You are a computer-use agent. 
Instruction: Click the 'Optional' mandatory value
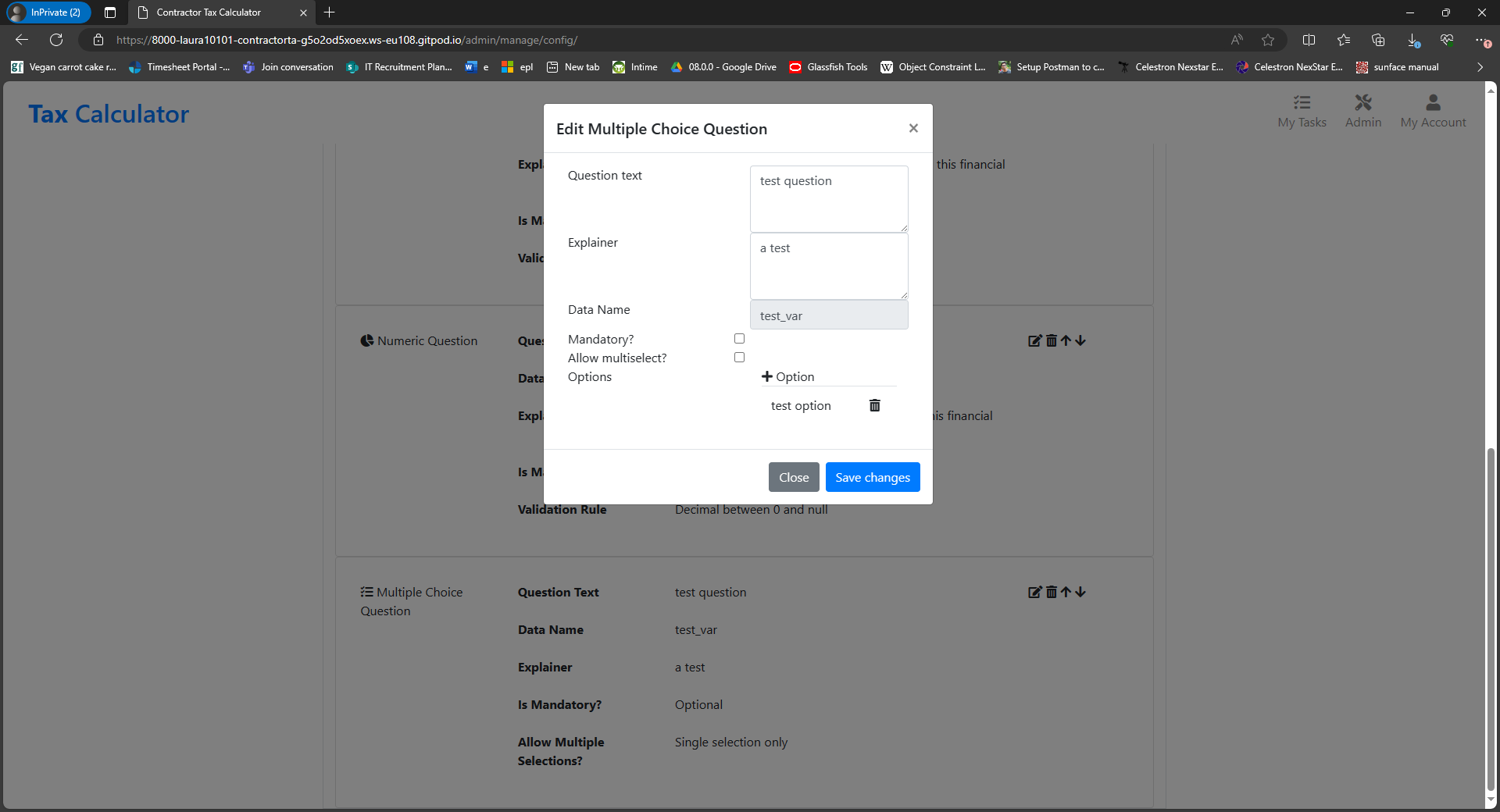click(x=698, y=704)
